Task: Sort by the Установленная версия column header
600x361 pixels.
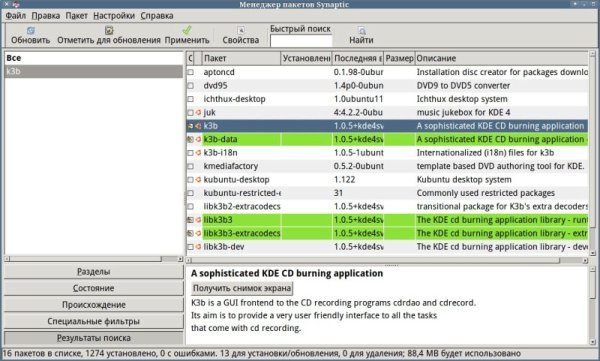Action: coord(306,58)
